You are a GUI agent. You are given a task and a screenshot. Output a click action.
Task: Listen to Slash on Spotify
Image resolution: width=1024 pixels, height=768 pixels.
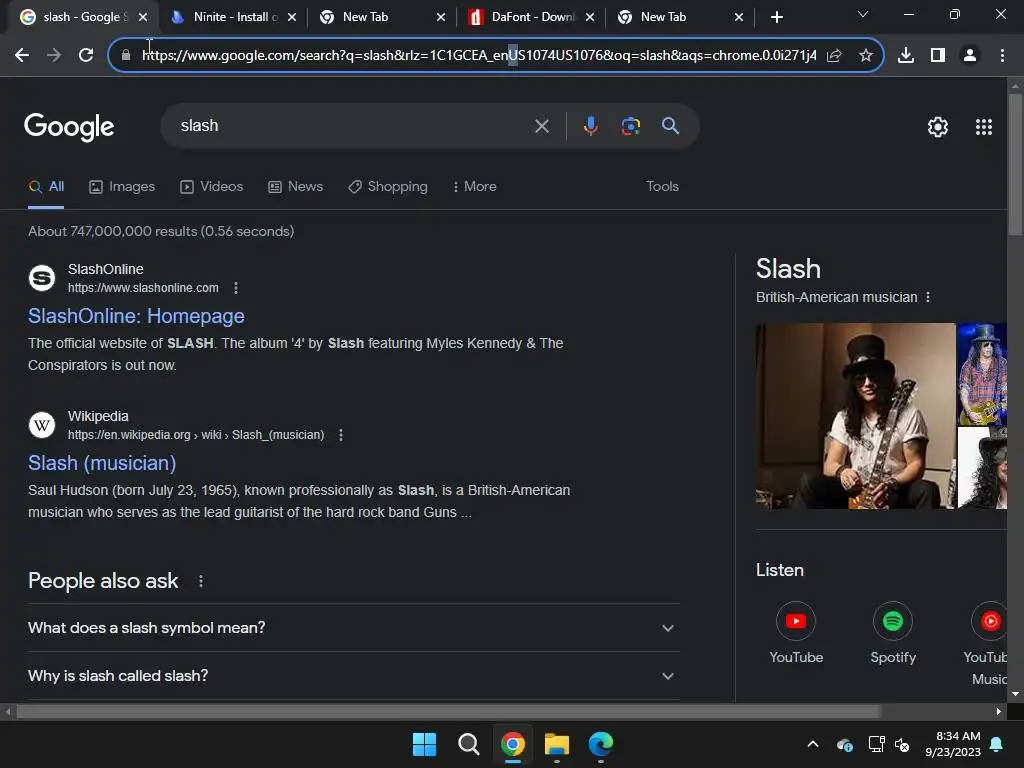point(893,633)
